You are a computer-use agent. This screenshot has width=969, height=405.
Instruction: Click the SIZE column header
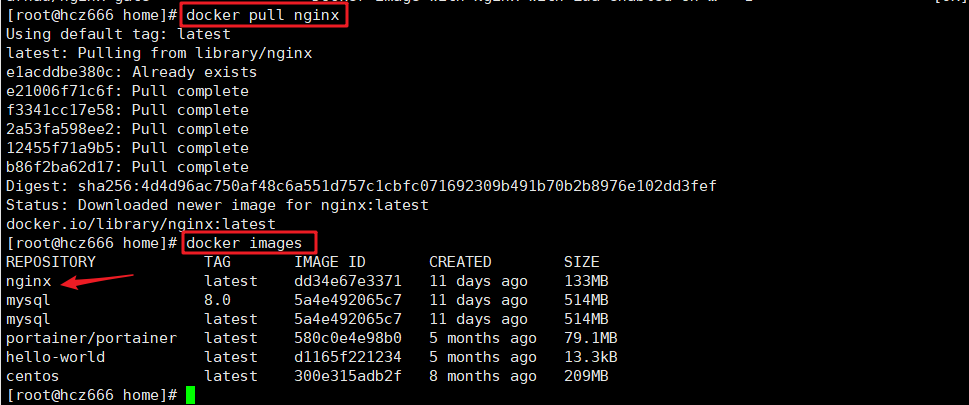click(582, 262)
